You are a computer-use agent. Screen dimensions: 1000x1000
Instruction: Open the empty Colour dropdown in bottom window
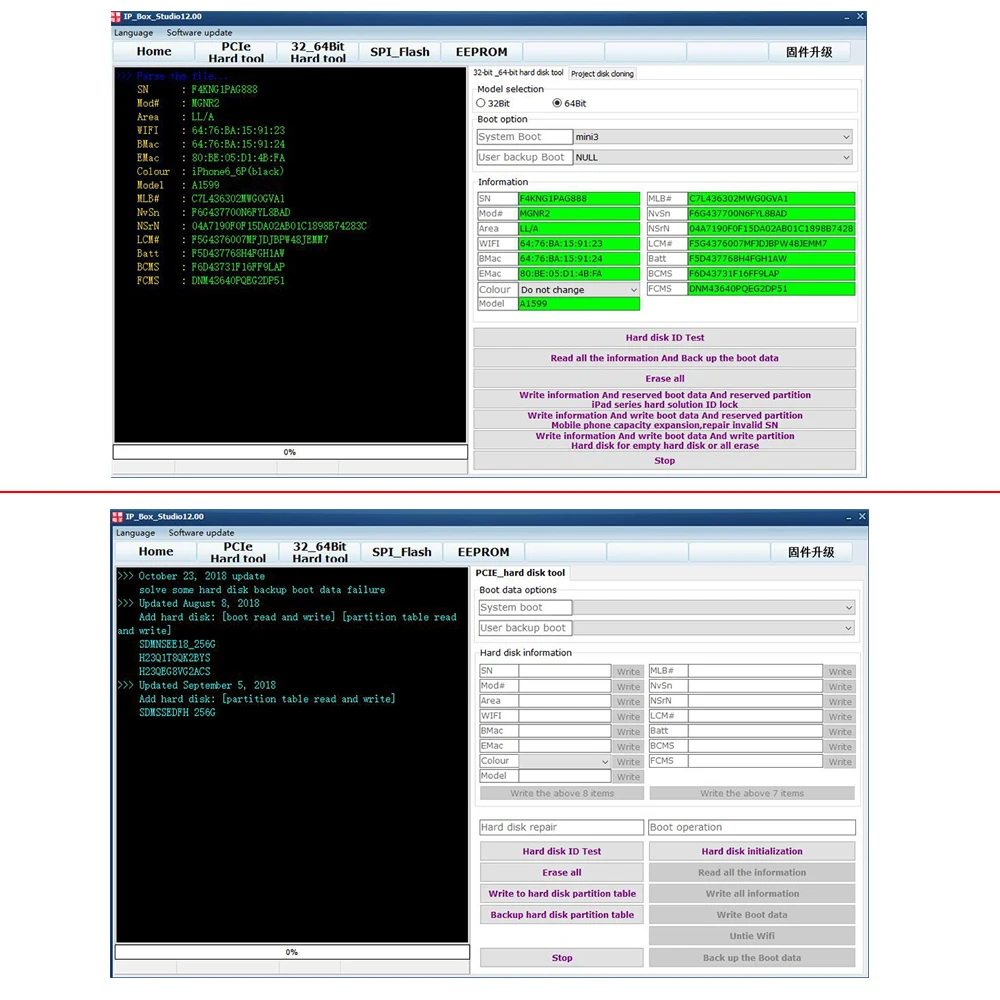[x=564, y=761]
